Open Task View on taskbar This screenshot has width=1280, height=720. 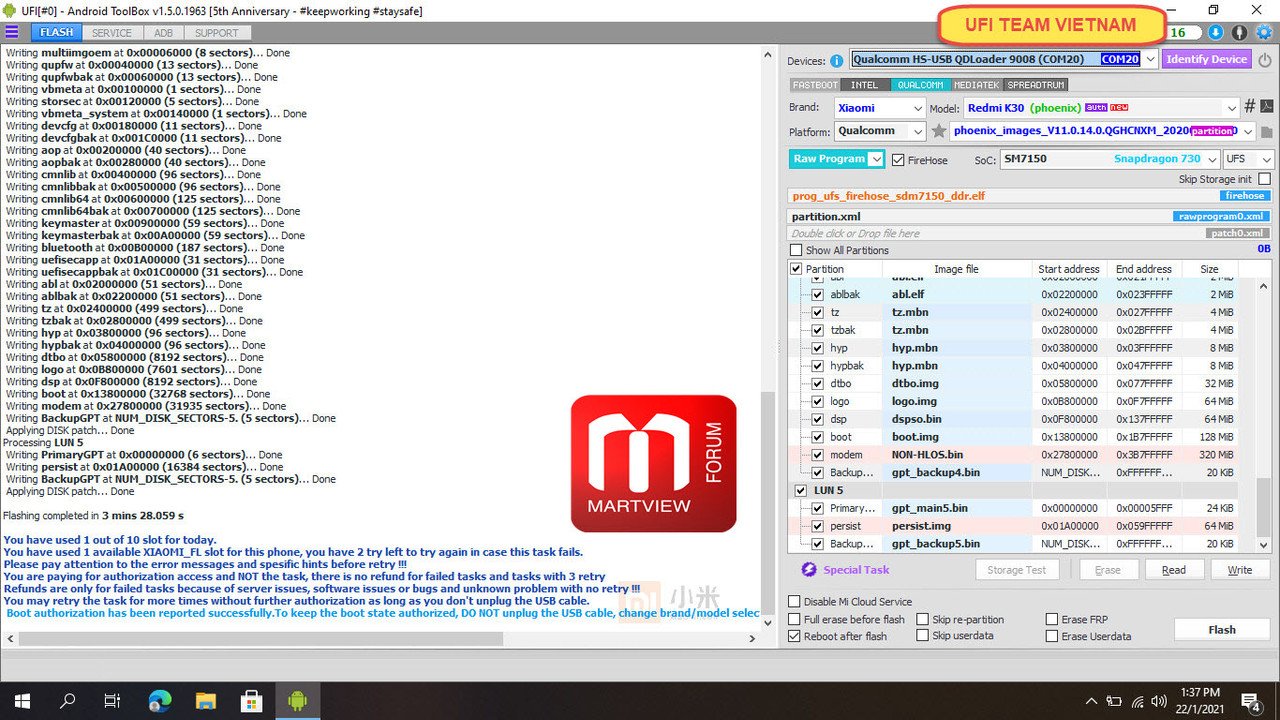113,701
